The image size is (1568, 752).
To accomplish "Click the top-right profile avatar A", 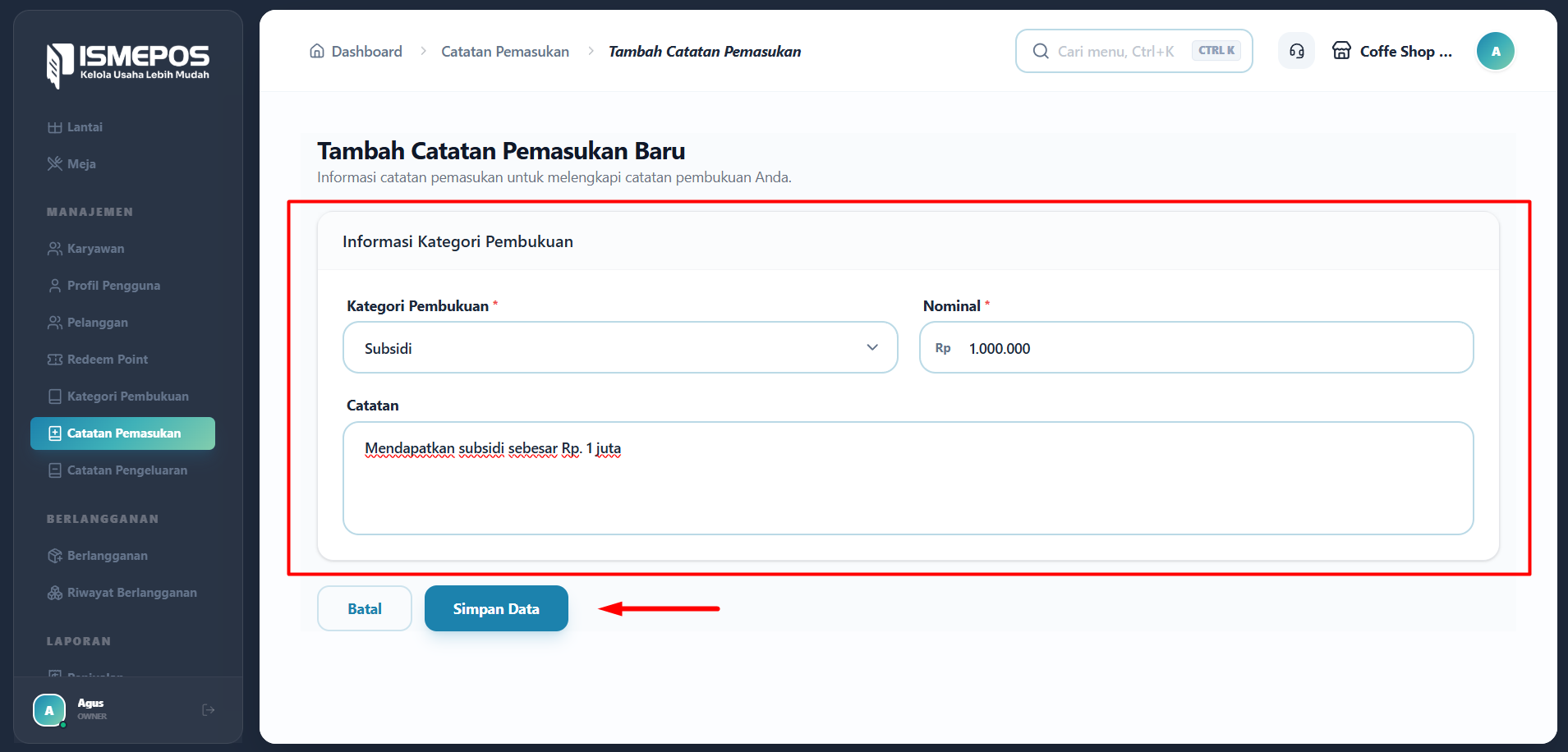I will click(x=1496, y=51).
